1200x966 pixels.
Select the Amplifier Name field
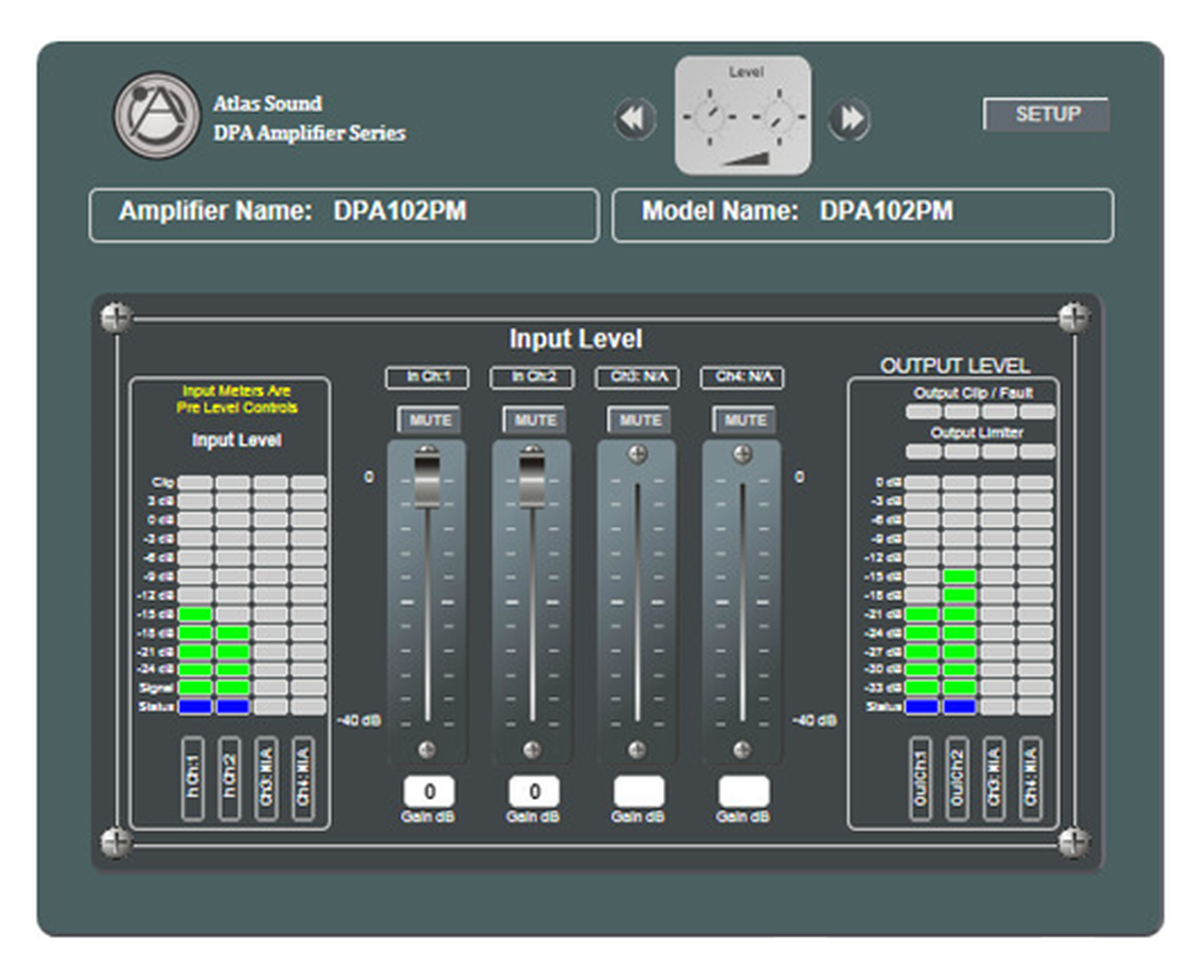(344, 215)
